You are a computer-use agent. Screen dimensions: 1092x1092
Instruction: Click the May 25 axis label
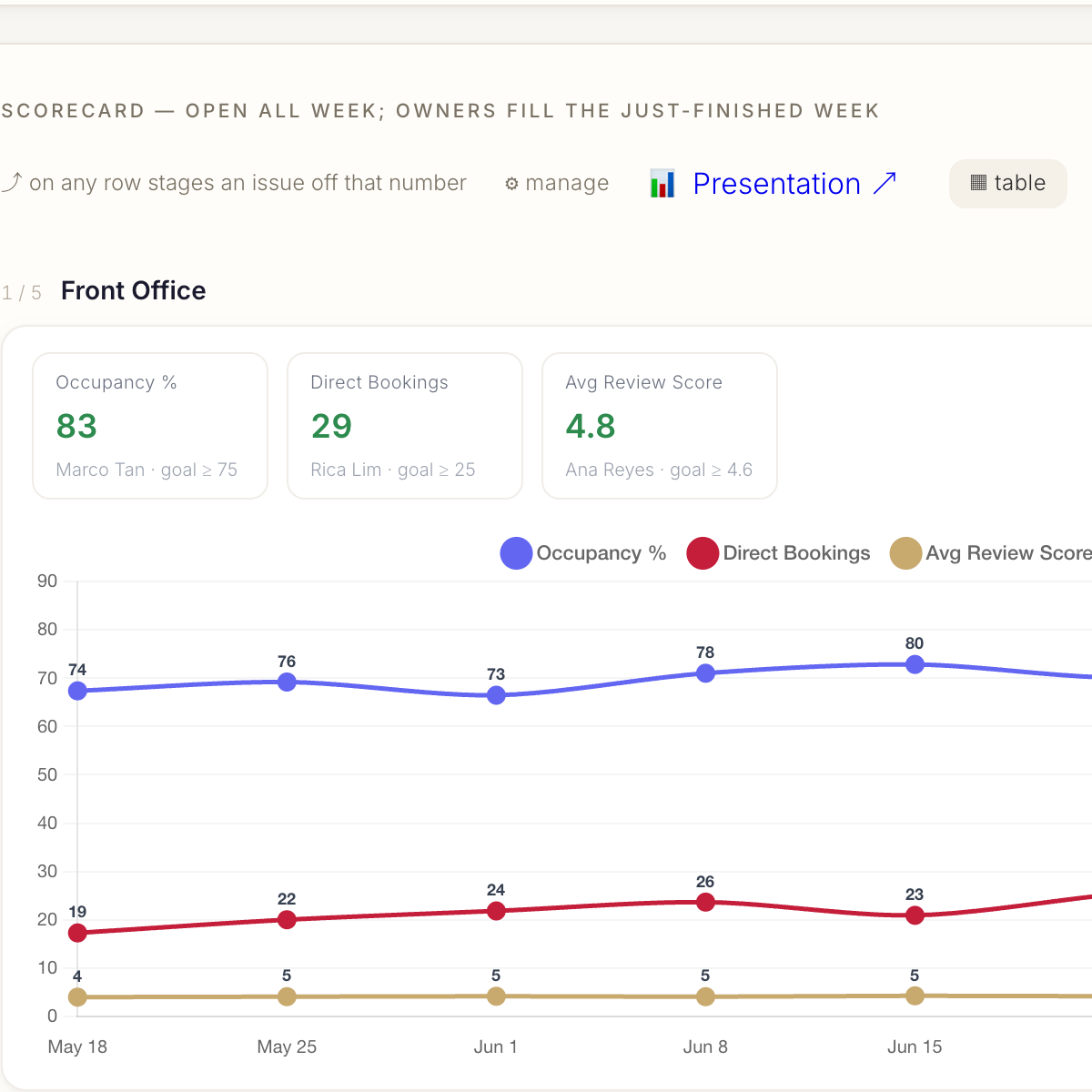(x=287, y=1046)
